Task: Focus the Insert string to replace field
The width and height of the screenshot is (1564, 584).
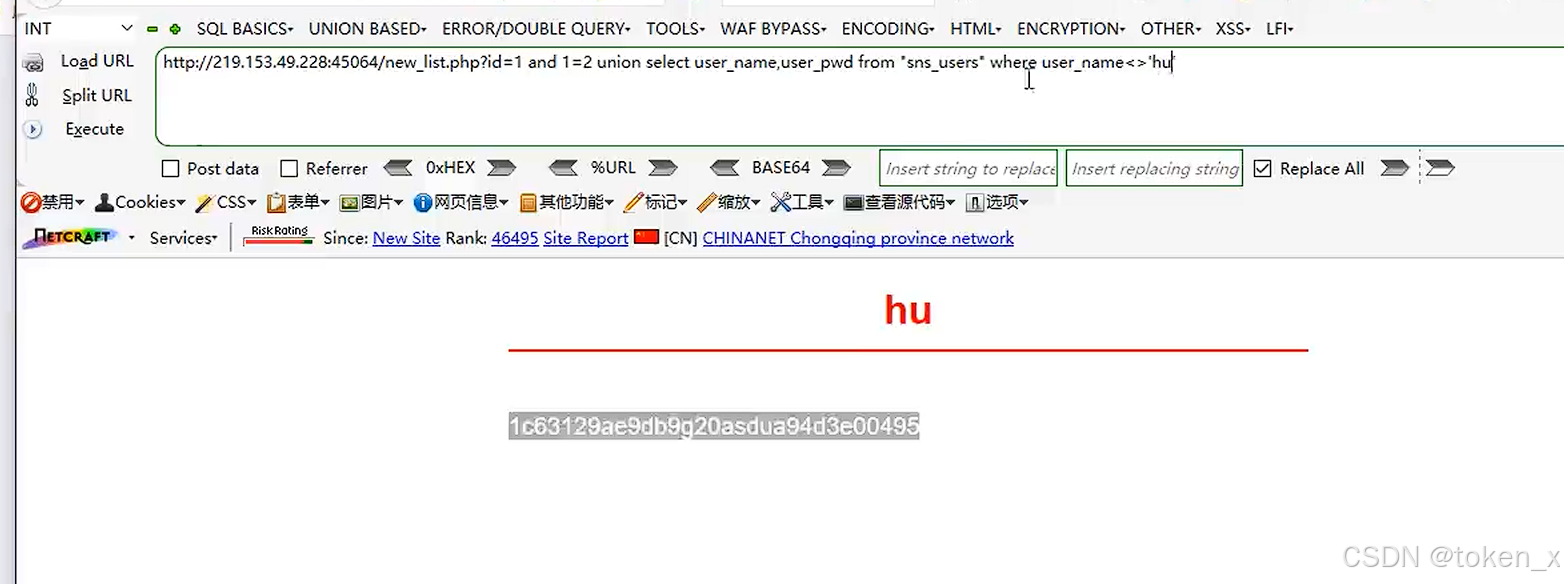Action: pos(969,168)
